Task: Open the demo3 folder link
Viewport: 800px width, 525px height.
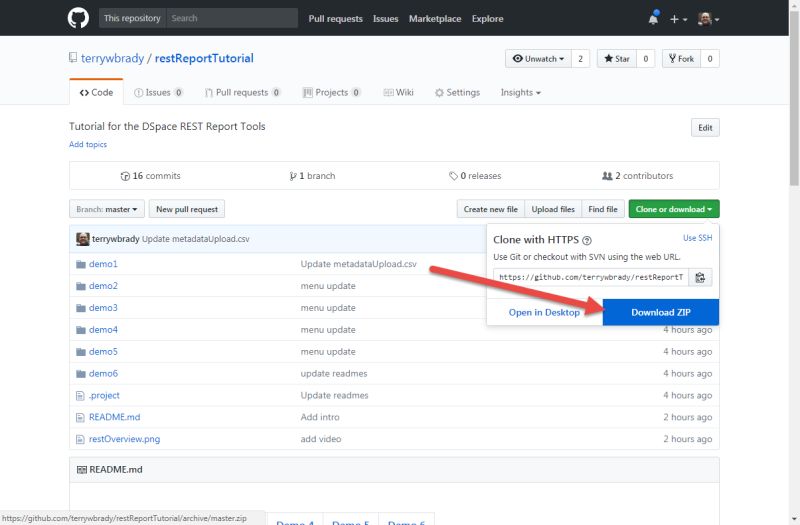Action: (x=103, y=308)
